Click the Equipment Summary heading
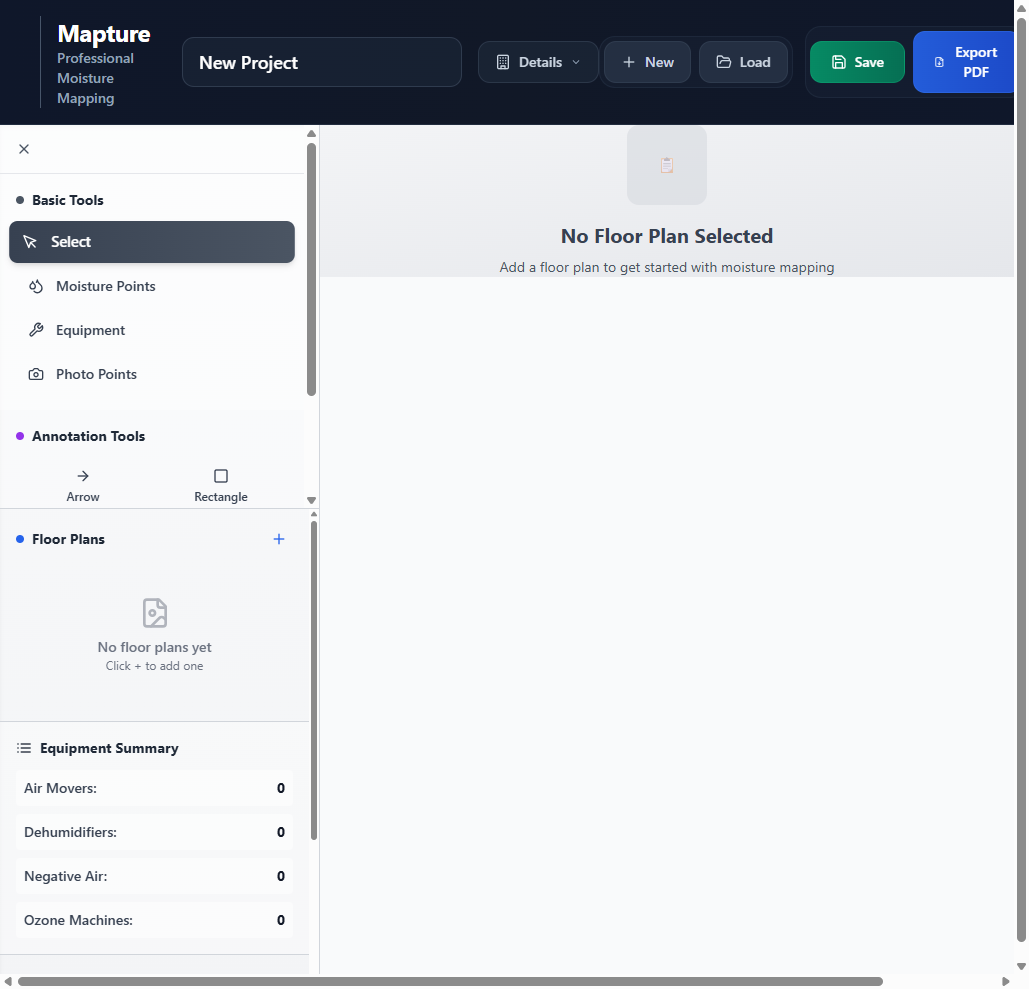 pyautogui.click(x=109, y=749)
